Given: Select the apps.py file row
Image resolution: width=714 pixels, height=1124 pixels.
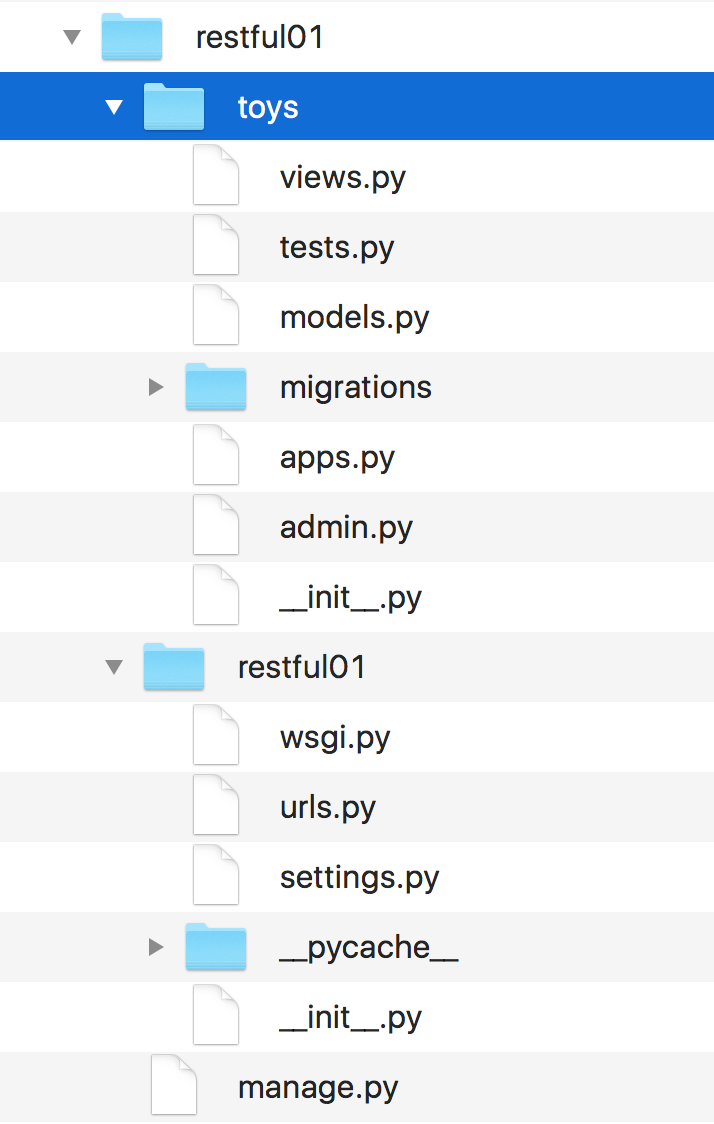Looking at the screenshot, I should coord(357,457).
